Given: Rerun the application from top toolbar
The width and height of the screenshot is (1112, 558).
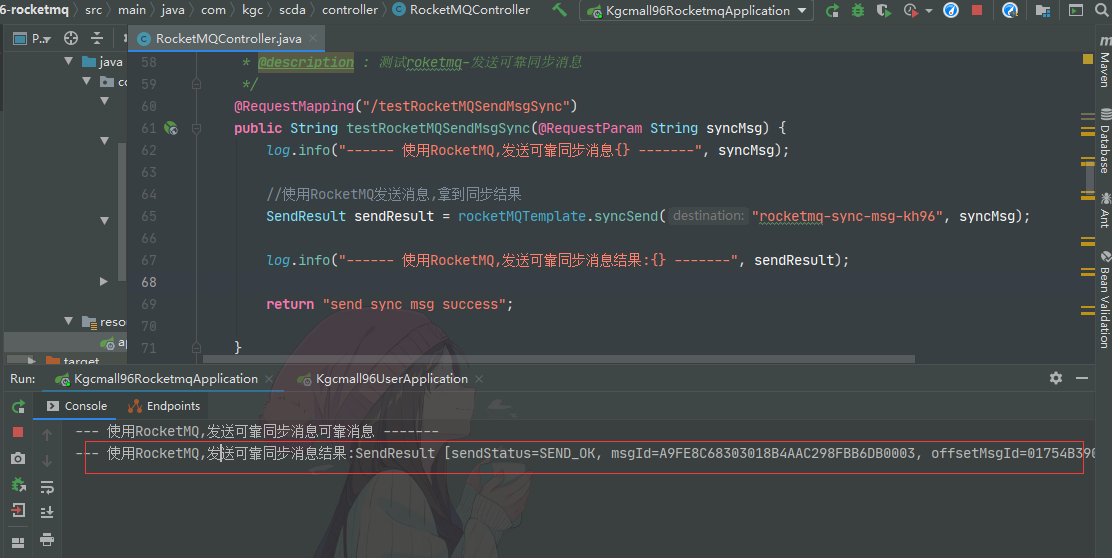Looking at the screenshot, I should pos(833,11).
